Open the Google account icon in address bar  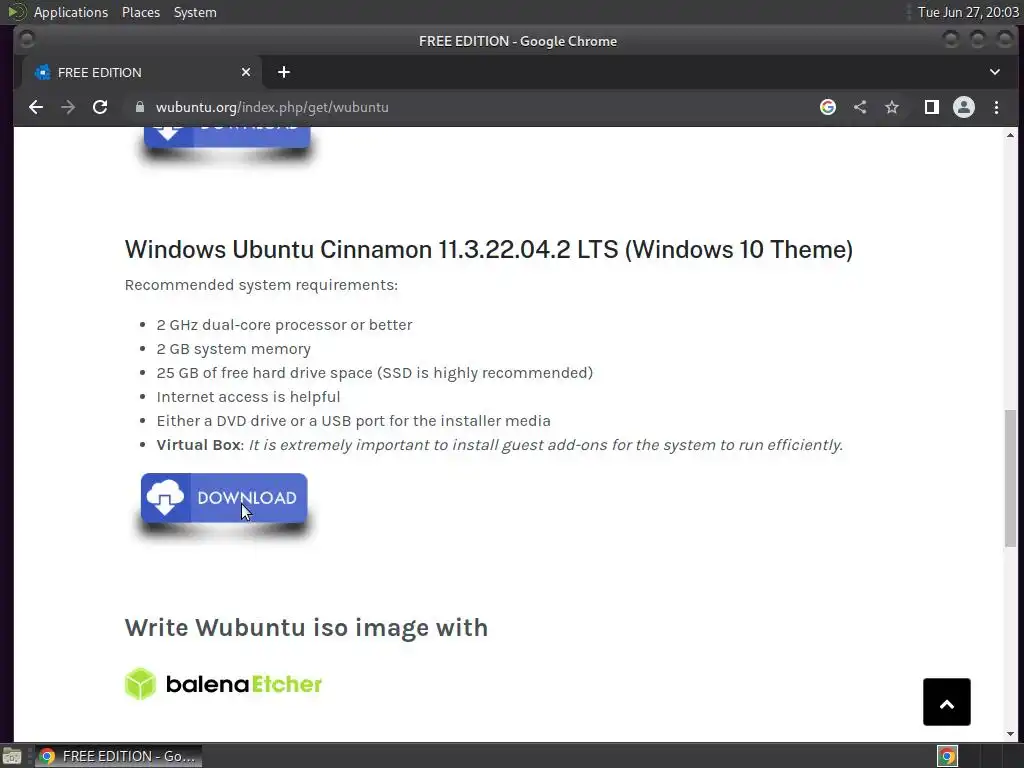click(827, 107)
